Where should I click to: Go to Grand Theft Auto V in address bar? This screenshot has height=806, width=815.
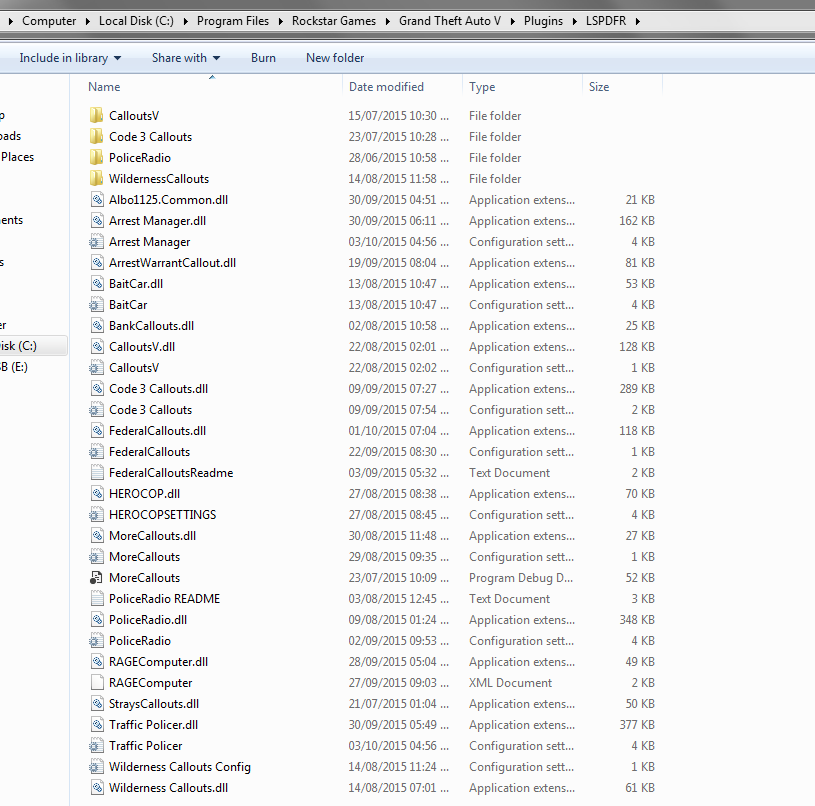click(450, 21)
